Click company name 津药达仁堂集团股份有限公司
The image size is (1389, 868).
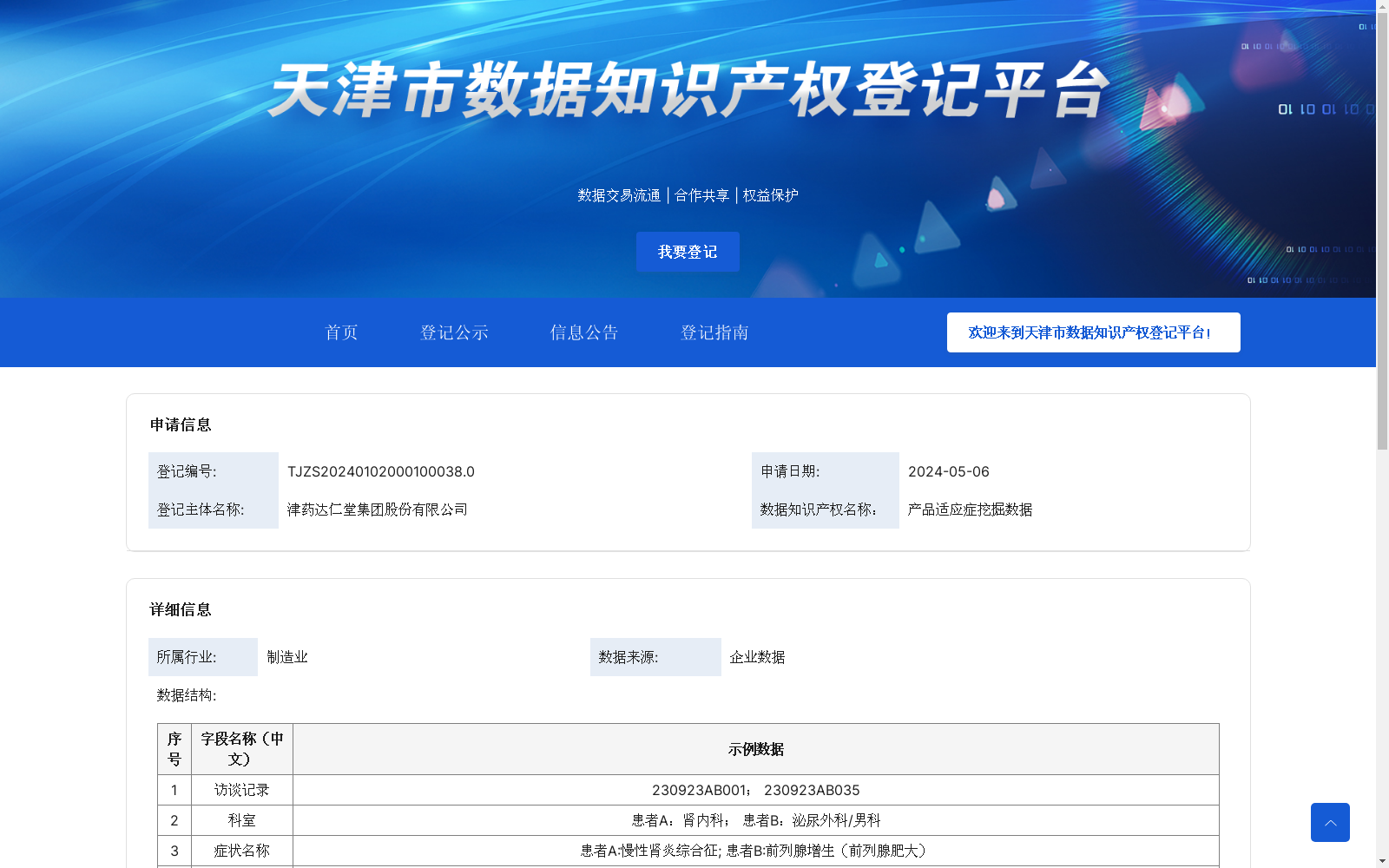378,510
